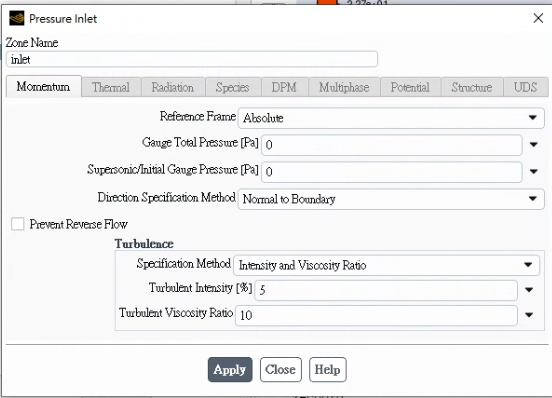Switch to the Thermal tab
Screen dimensions: 552x398
[x=111, y=87]
